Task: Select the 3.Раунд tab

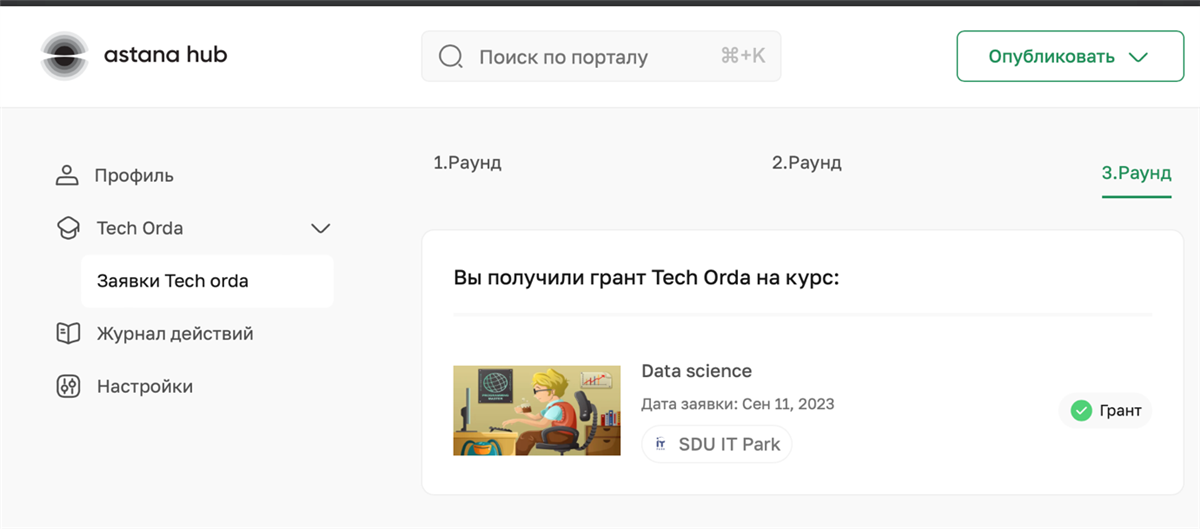Action: (1136, 173)
